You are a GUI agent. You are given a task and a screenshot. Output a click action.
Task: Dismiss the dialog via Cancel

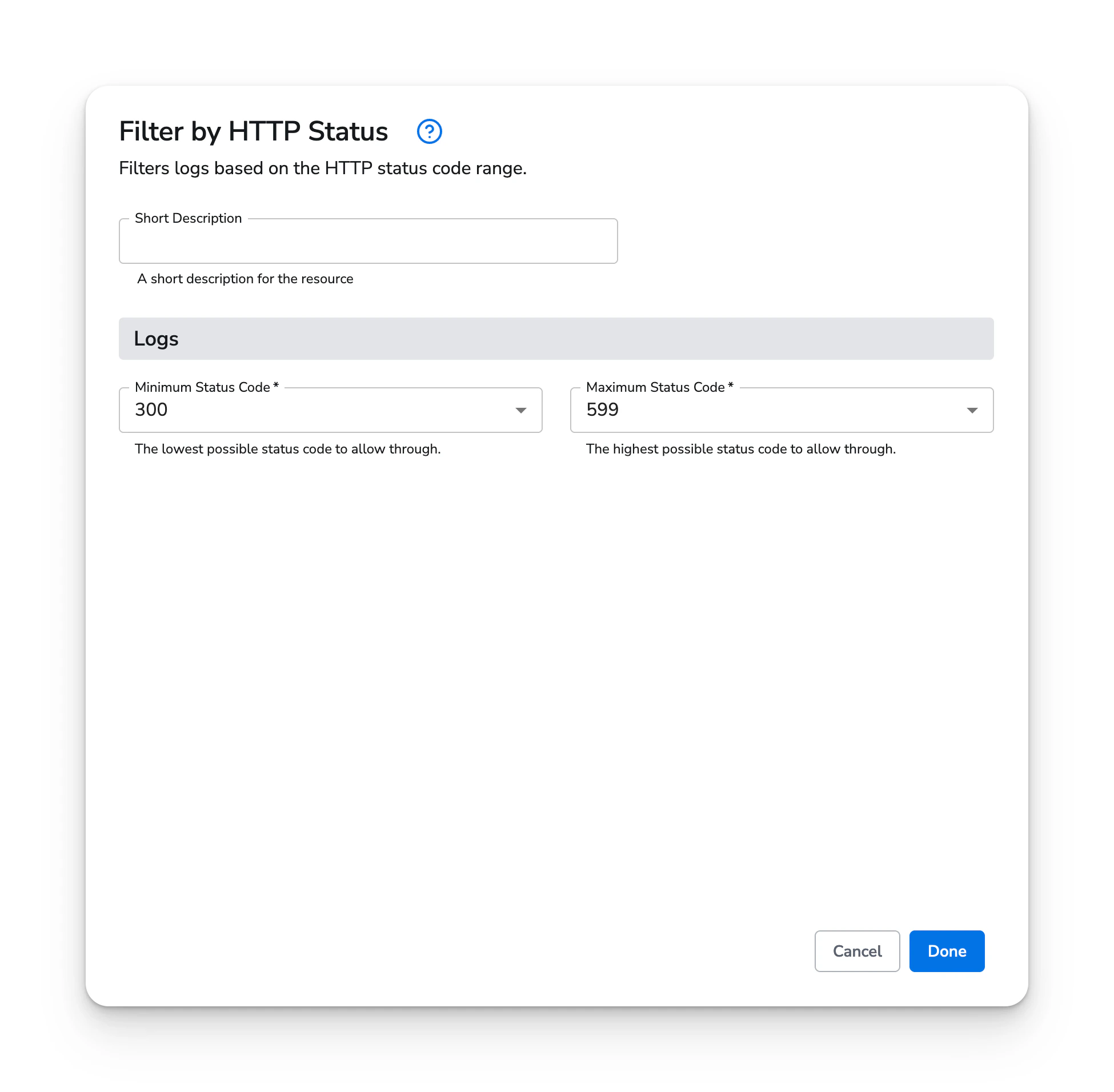click(x=857, y=951)
